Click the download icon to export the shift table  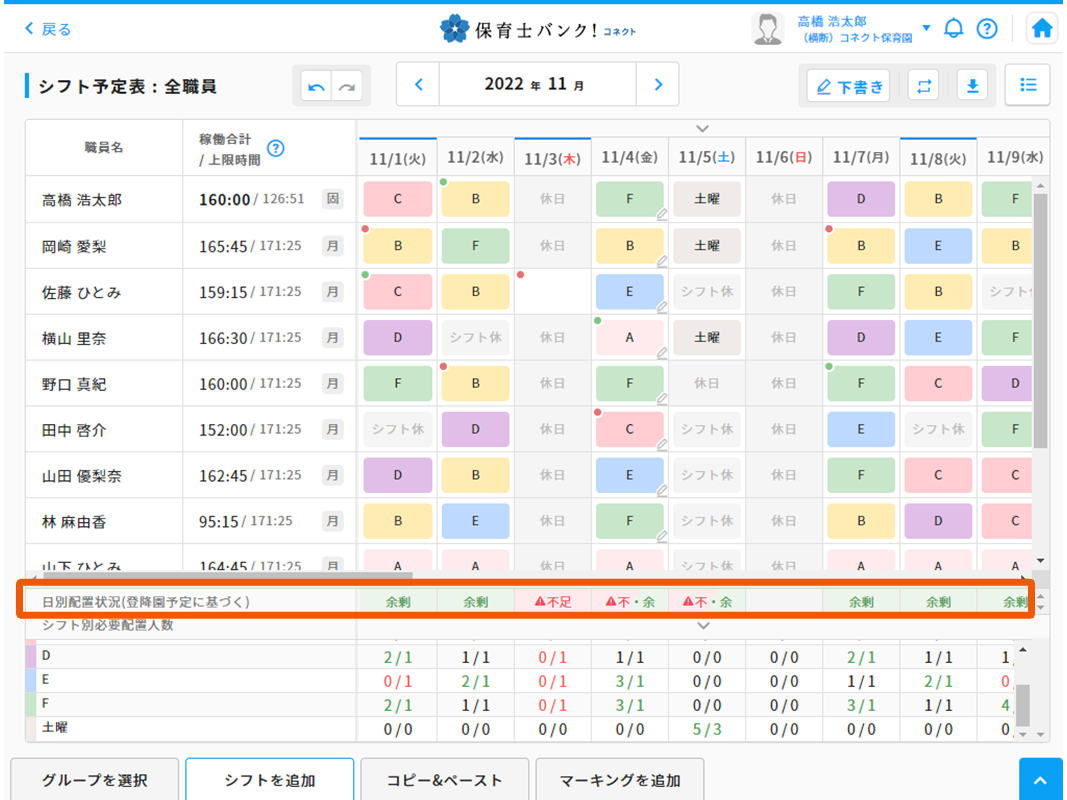(x=972, y=86)
